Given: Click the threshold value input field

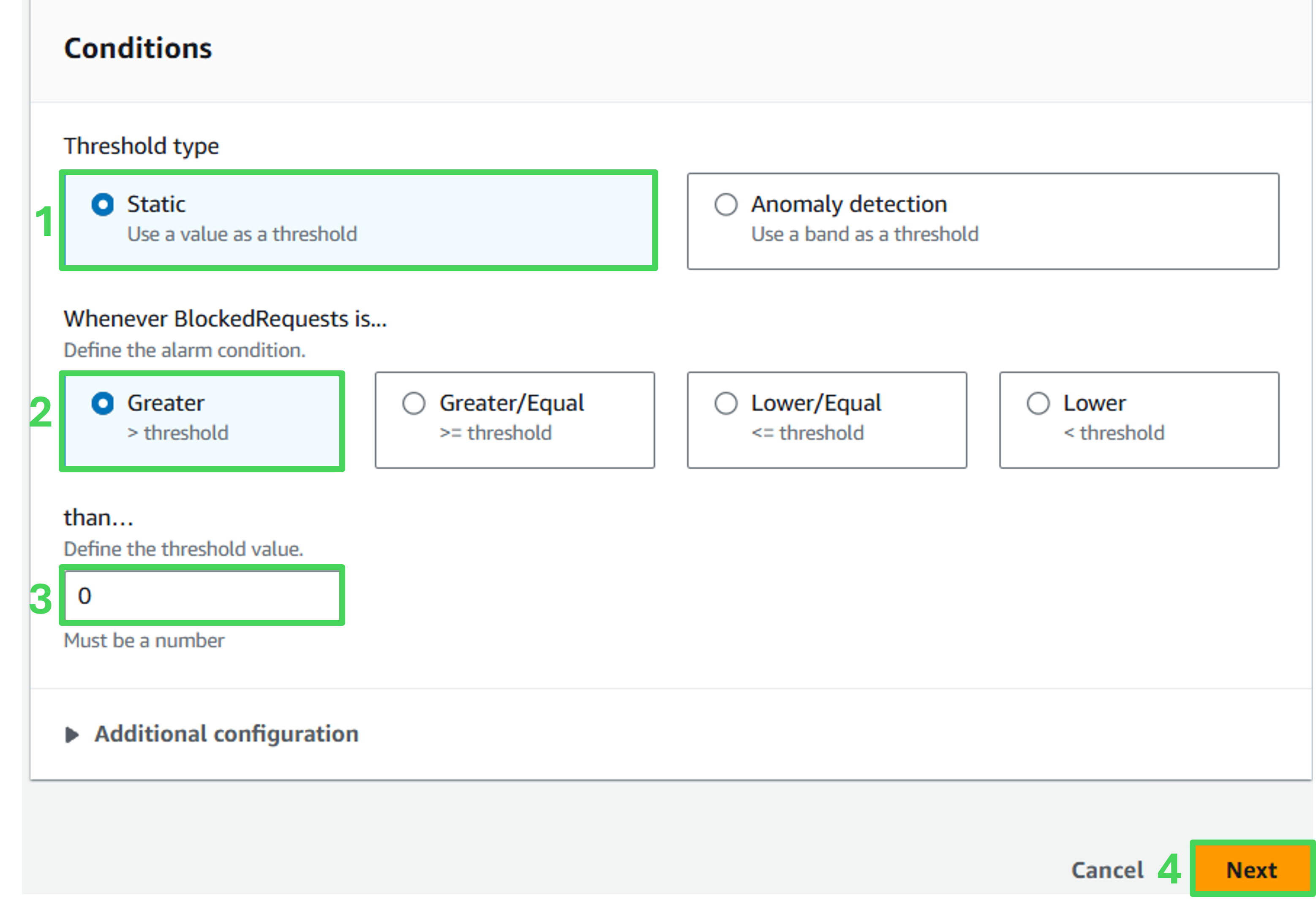Looking at the screenshot, I should (202, 596).
